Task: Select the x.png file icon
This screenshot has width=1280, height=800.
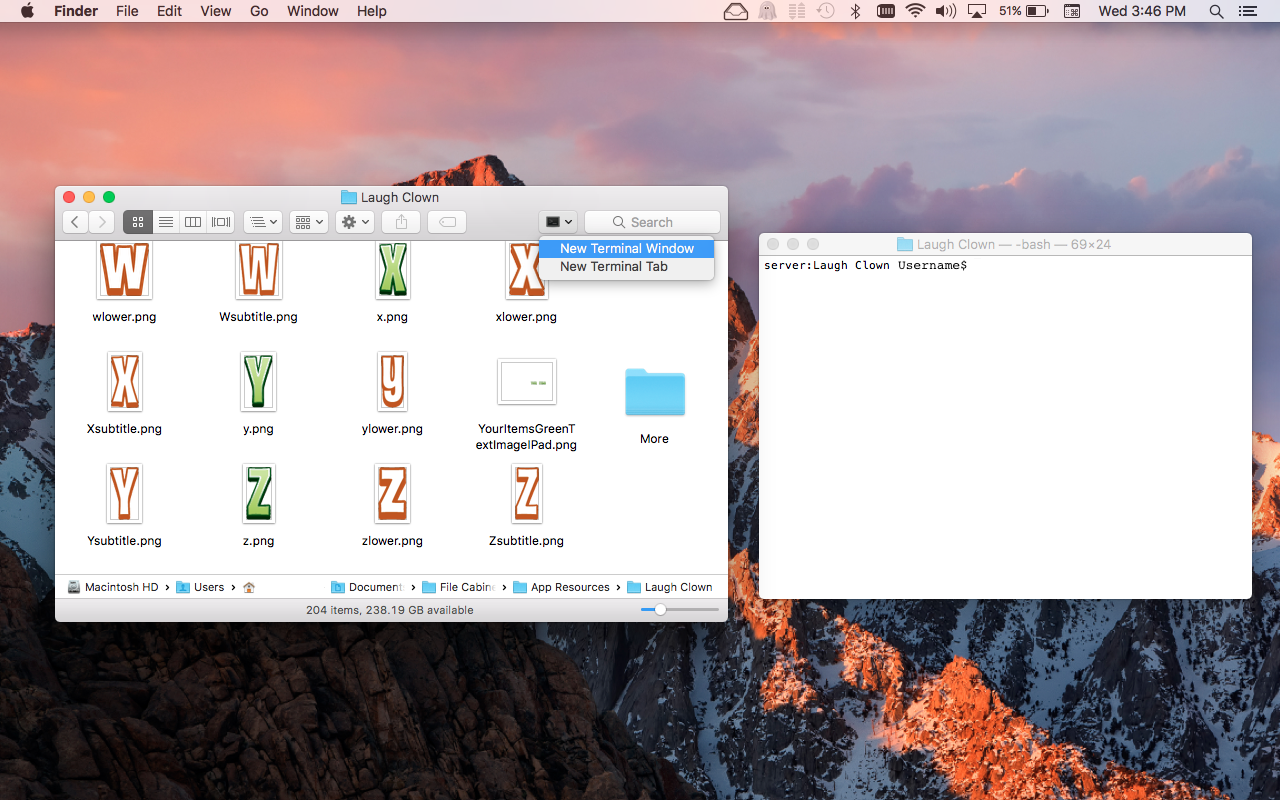Action: click(392, 270)
